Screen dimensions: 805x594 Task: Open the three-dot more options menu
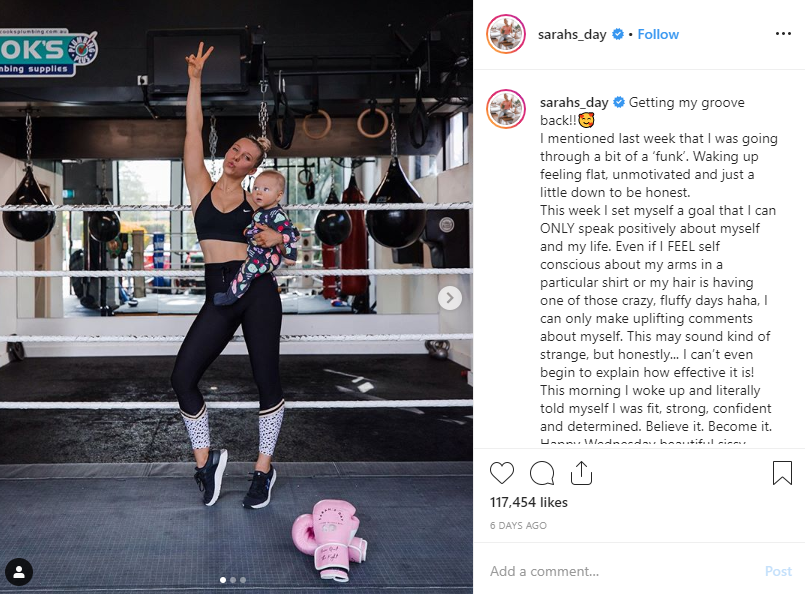coord(783,34)
